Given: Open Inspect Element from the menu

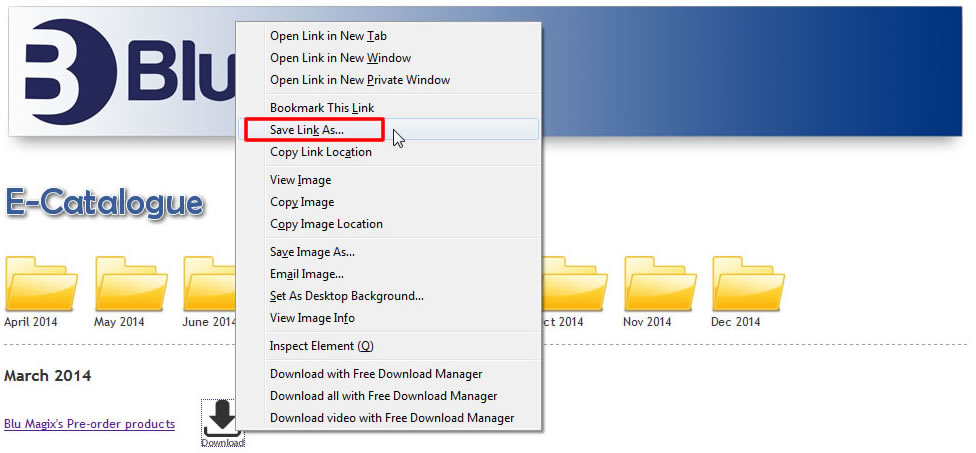Looking at the screenshot, I should (x=321, y=346).
